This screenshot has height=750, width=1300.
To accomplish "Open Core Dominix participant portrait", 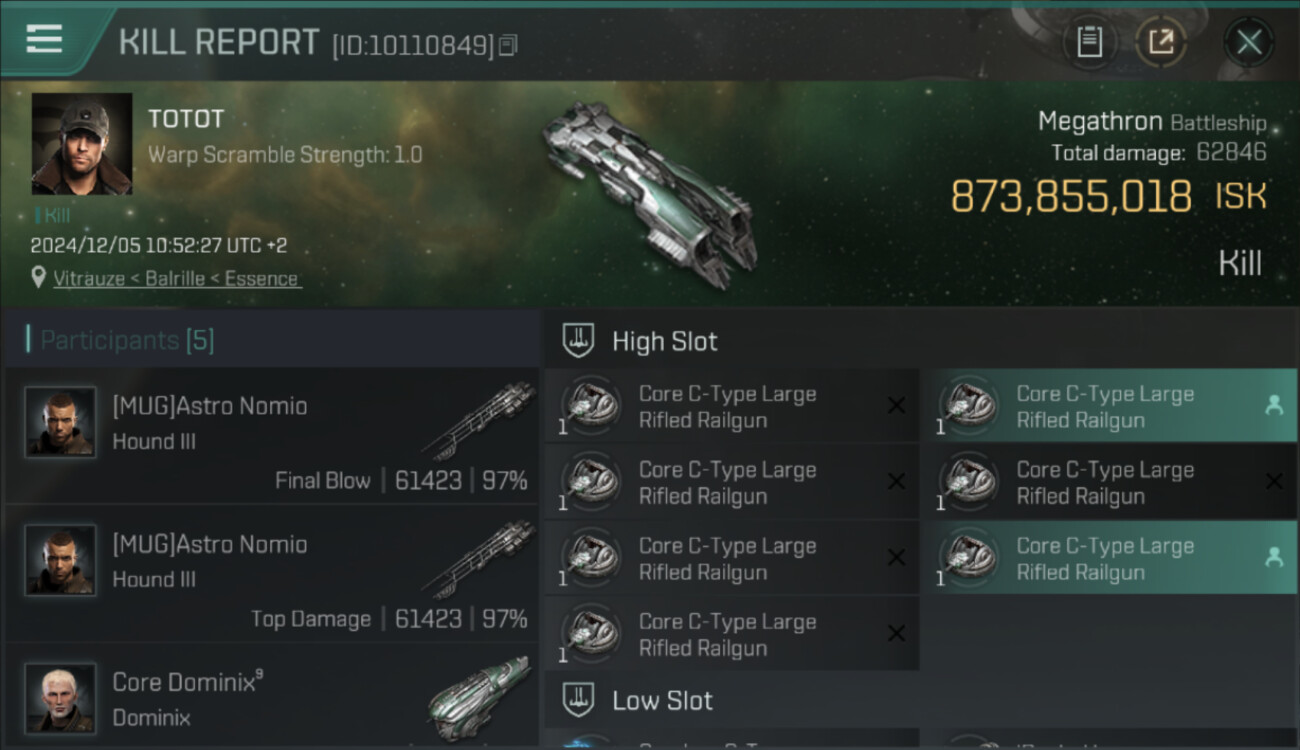I will click(61, 698).
